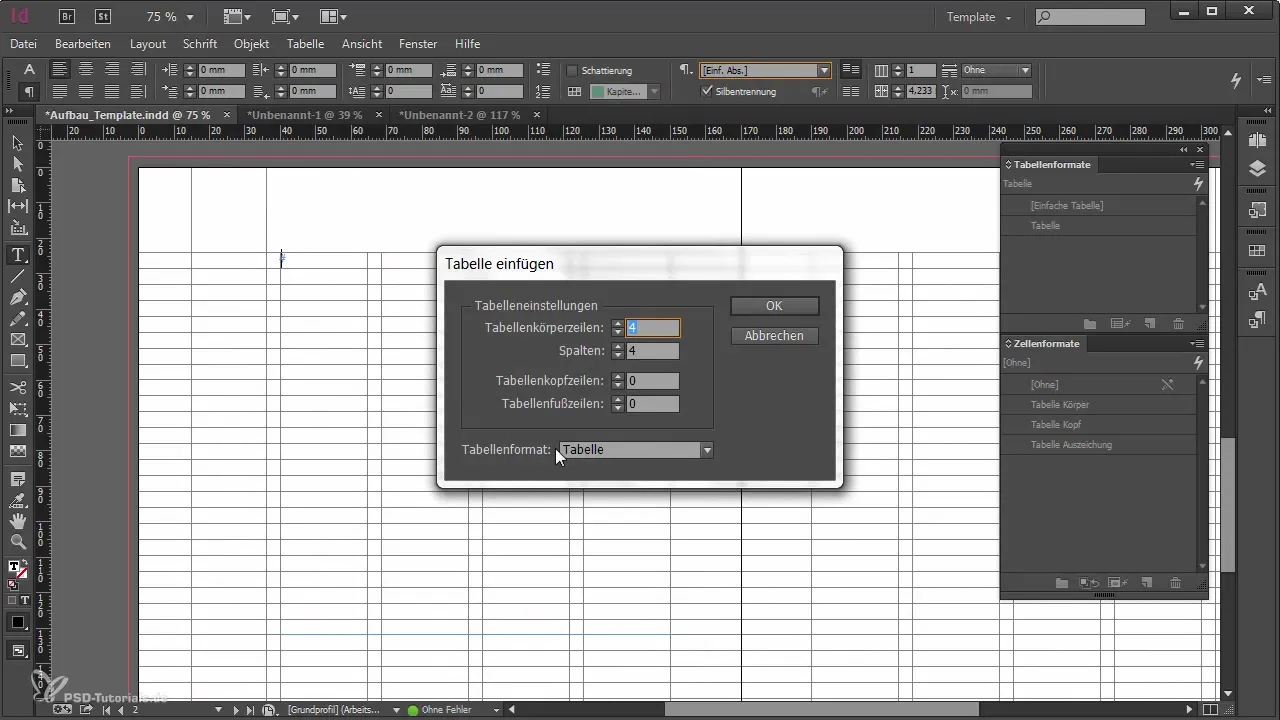Confirm dialog with OK button
This screenshot has width=1280, height=720.
pos(774,306)
